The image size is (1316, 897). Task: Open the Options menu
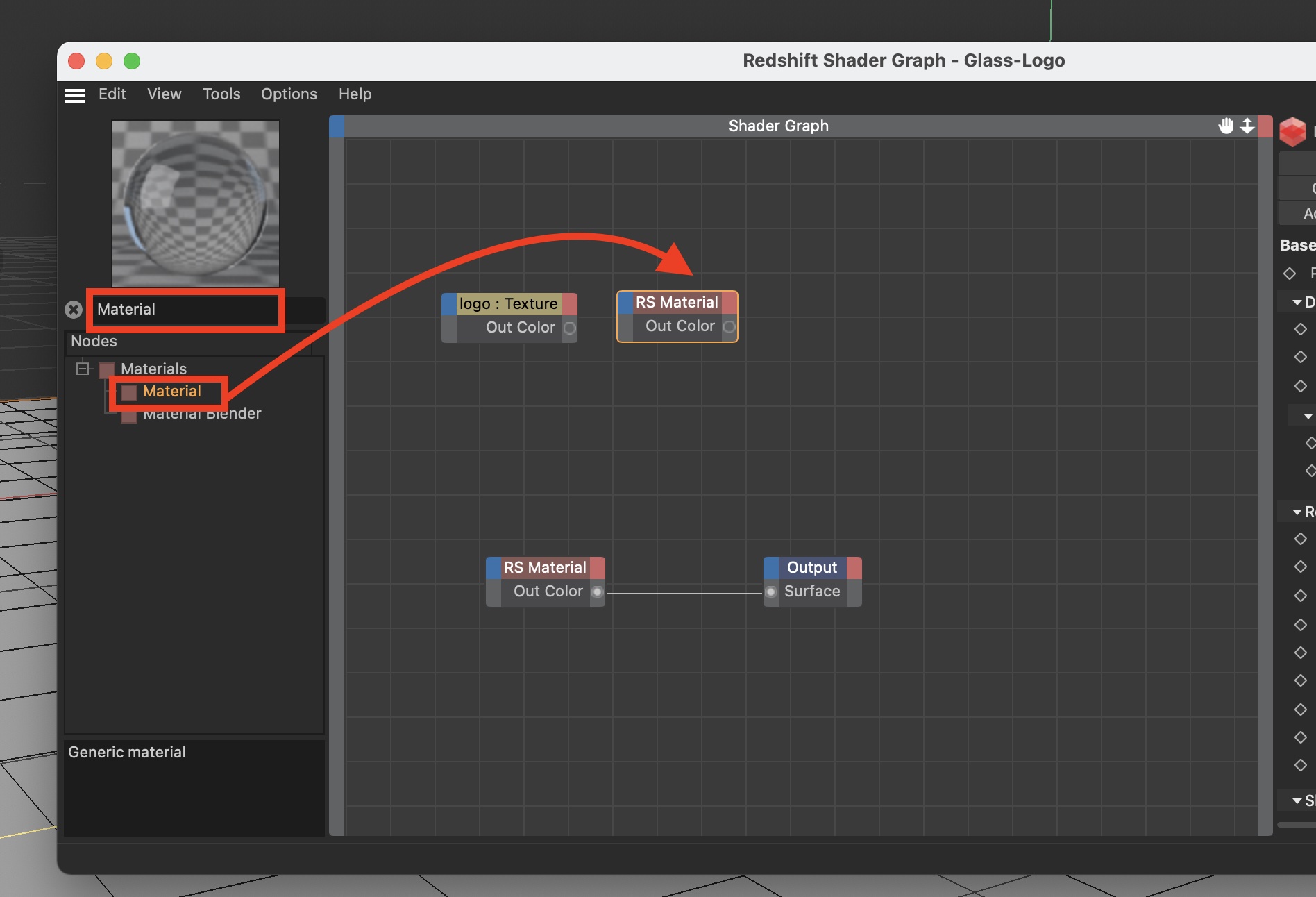(x=289, y=94)
